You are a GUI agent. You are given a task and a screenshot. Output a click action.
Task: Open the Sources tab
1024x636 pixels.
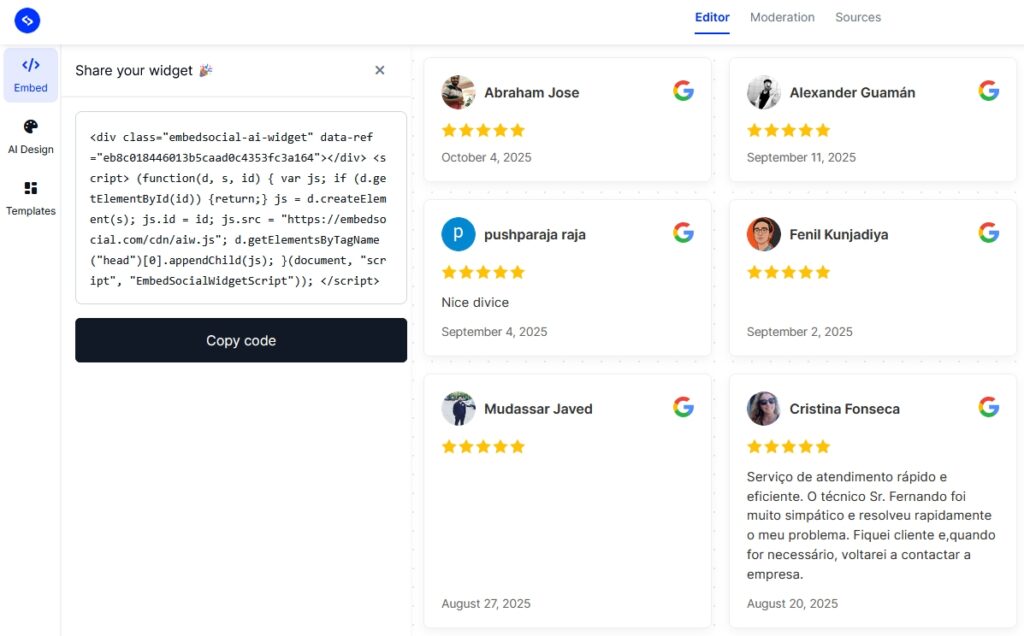[x=858, y=17]
